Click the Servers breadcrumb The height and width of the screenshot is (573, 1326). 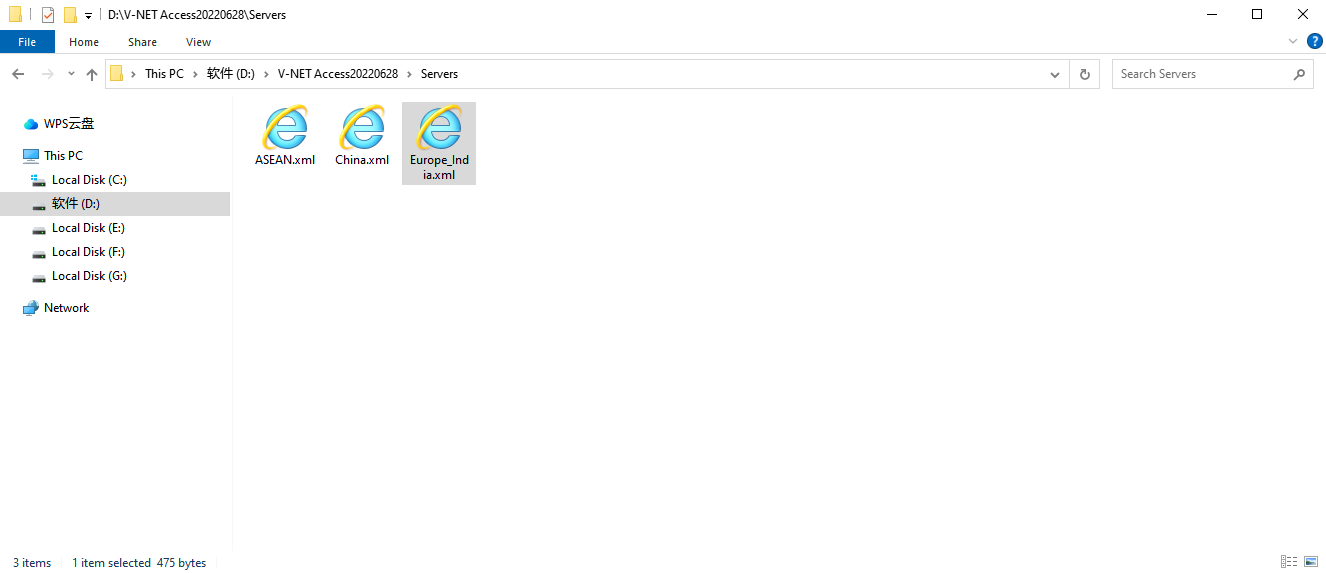439,74
